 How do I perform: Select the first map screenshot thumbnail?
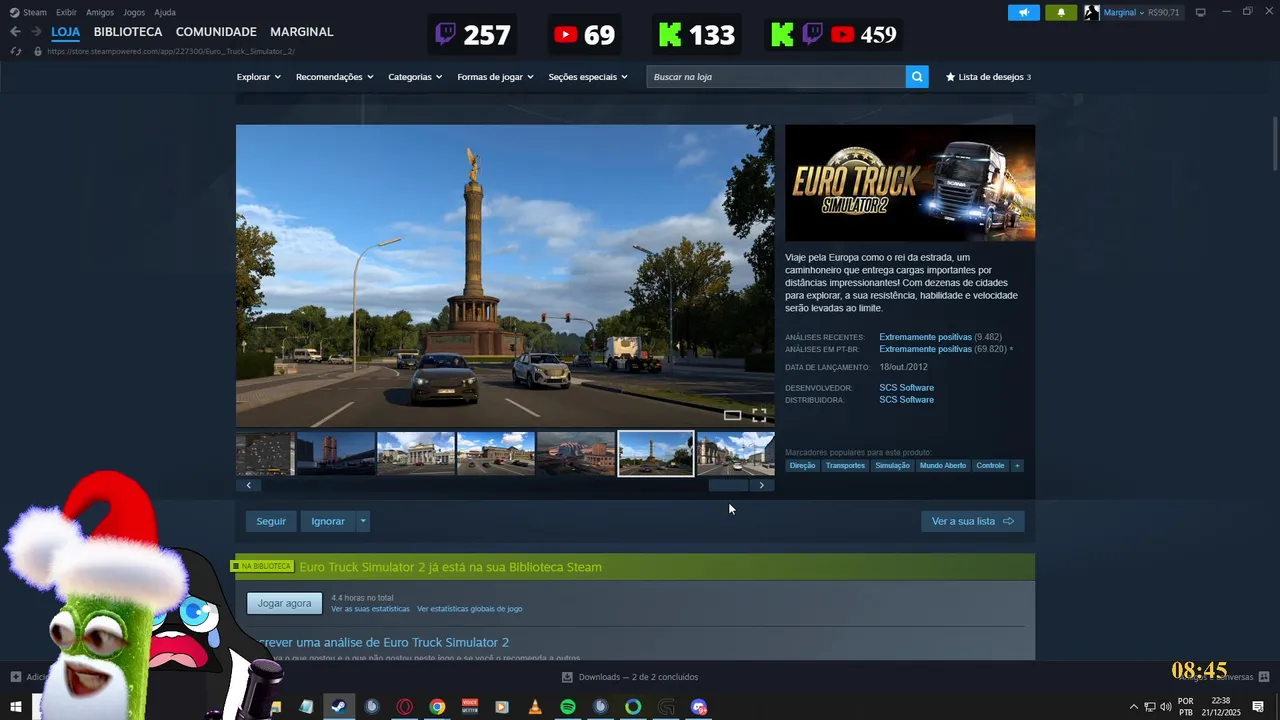265,454
